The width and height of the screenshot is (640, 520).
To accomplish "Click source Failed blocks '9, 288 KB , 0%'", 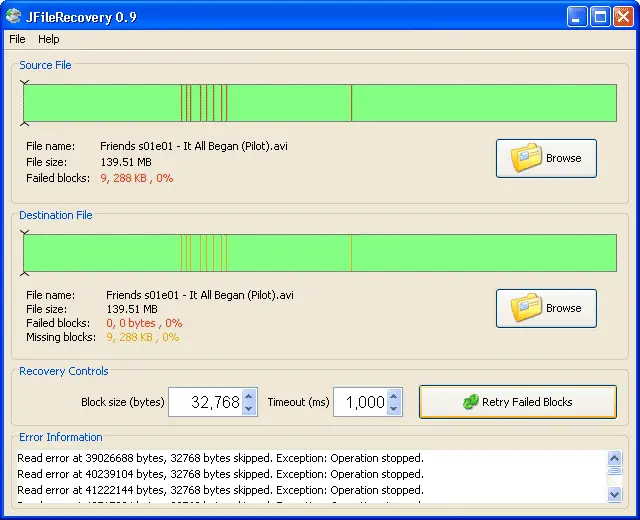I will (137, 178).
